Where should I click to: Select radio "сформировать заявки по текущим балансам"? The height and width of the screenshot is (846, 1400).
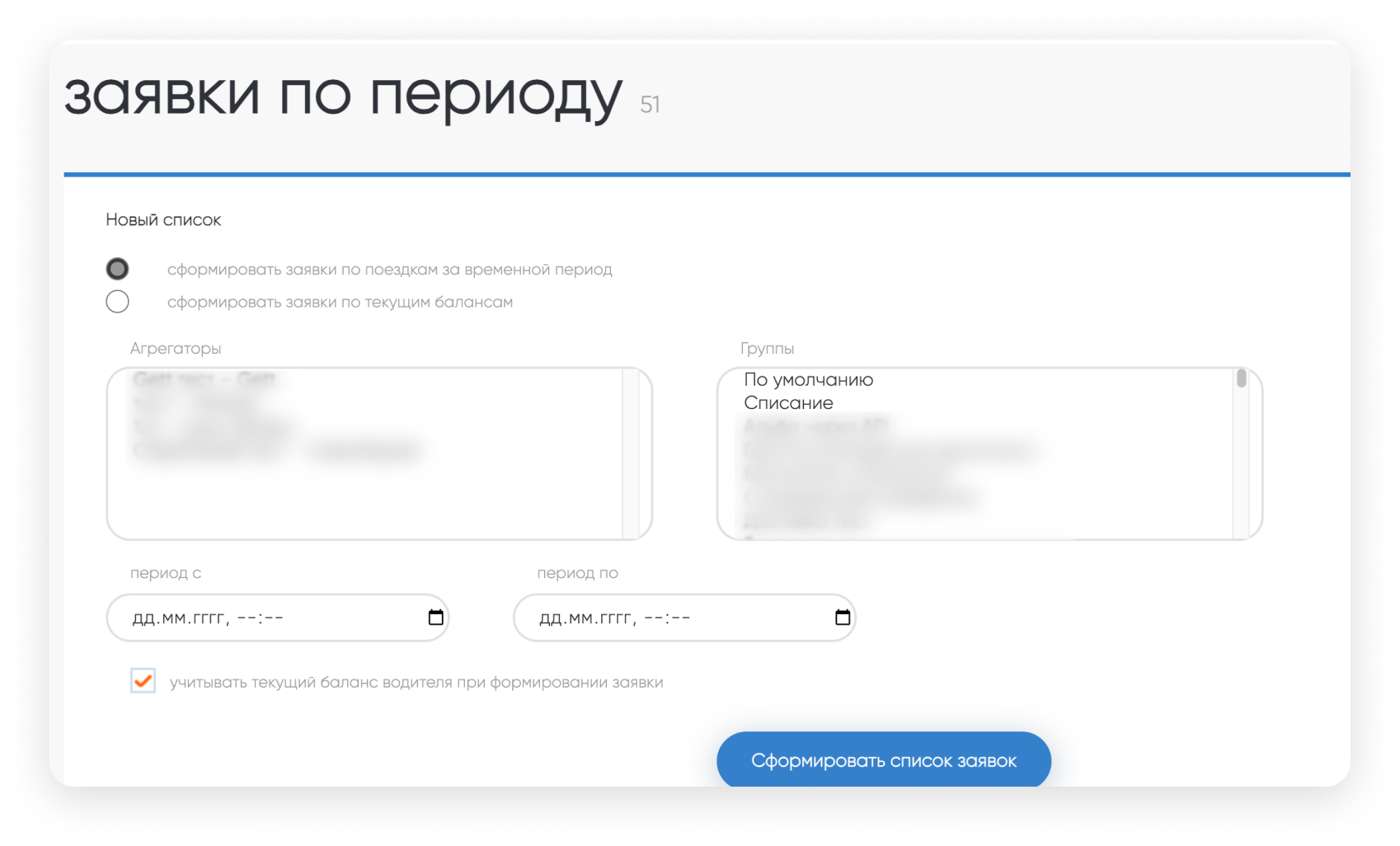pos(118,302)
